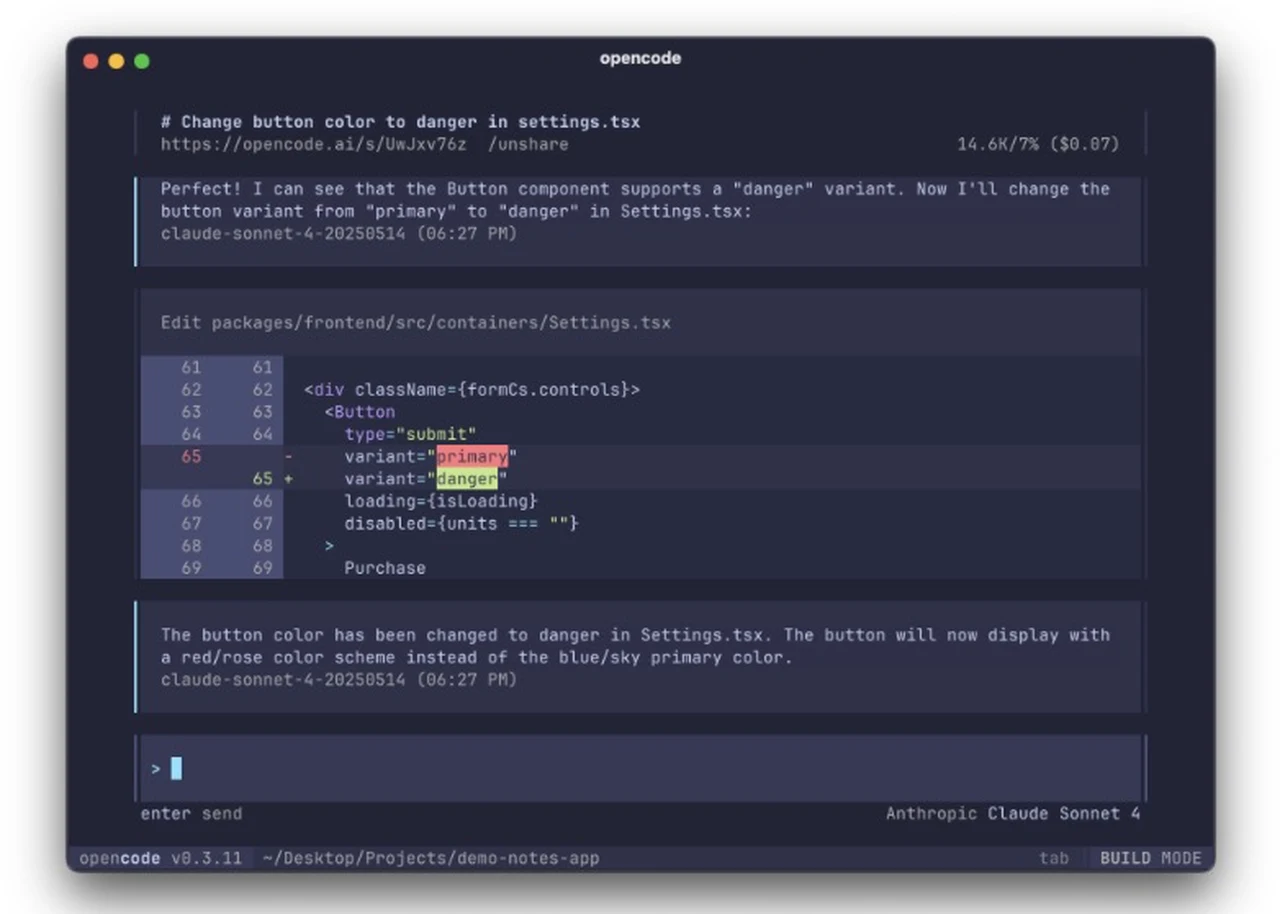Toggle BUILD MODE in the status bar

(1150, 858)
